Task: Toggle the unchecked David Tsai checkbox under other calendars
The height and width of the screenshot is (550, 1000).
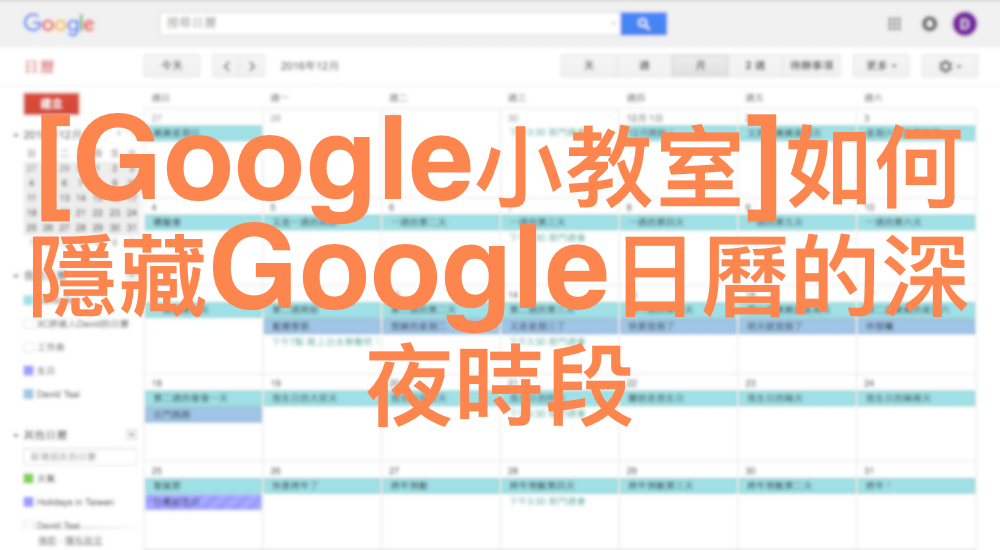Action: 28,525
